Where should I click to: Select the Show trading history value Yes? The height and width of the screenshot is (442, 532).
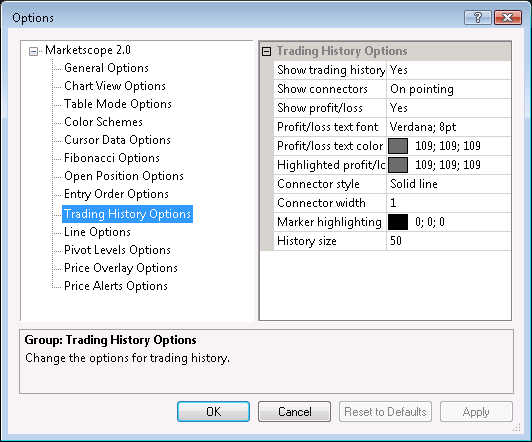pos(449,70)
